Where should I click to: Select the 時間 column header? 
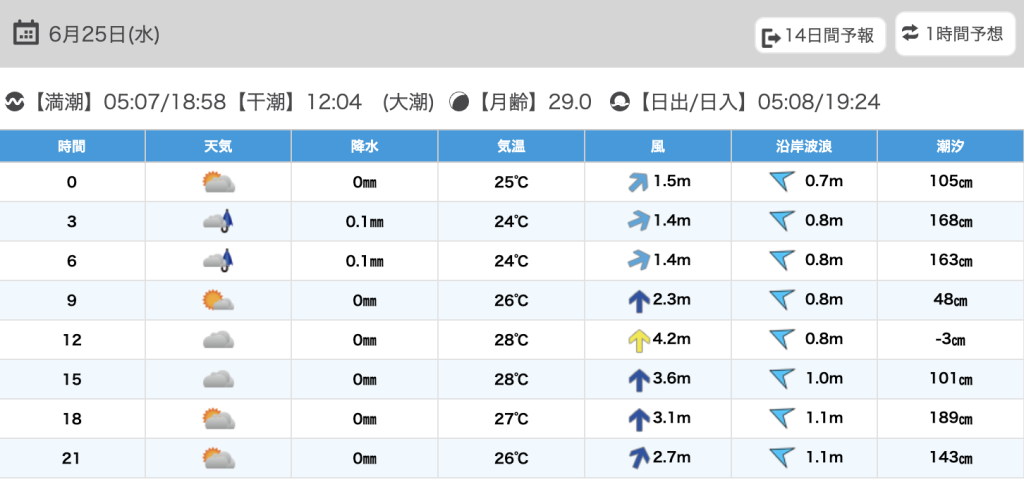(72, 146)
